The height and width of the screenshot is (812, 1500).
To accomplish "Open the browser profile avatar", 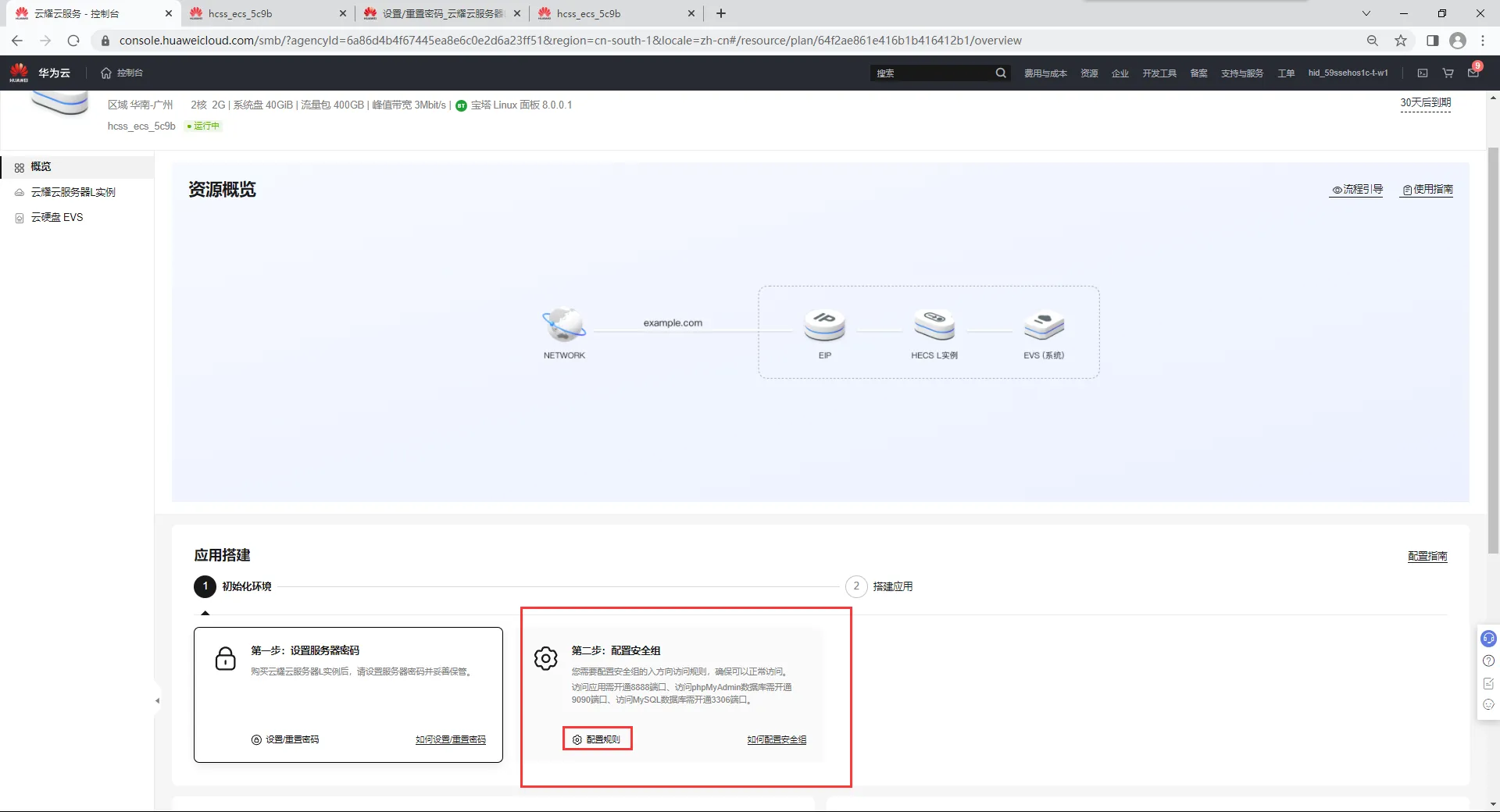I will pos(1458,41).
